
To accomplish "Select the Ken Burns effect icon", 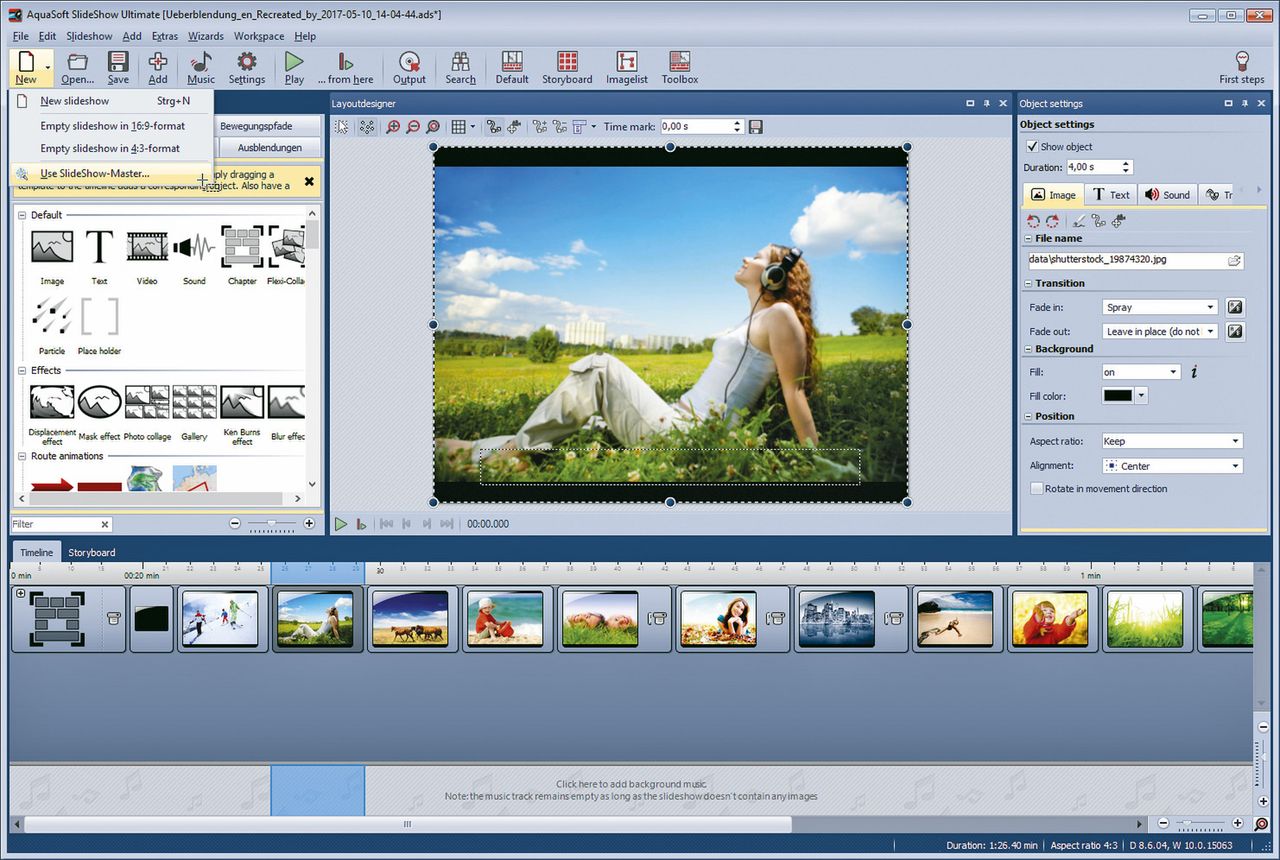I will [242, 409].
